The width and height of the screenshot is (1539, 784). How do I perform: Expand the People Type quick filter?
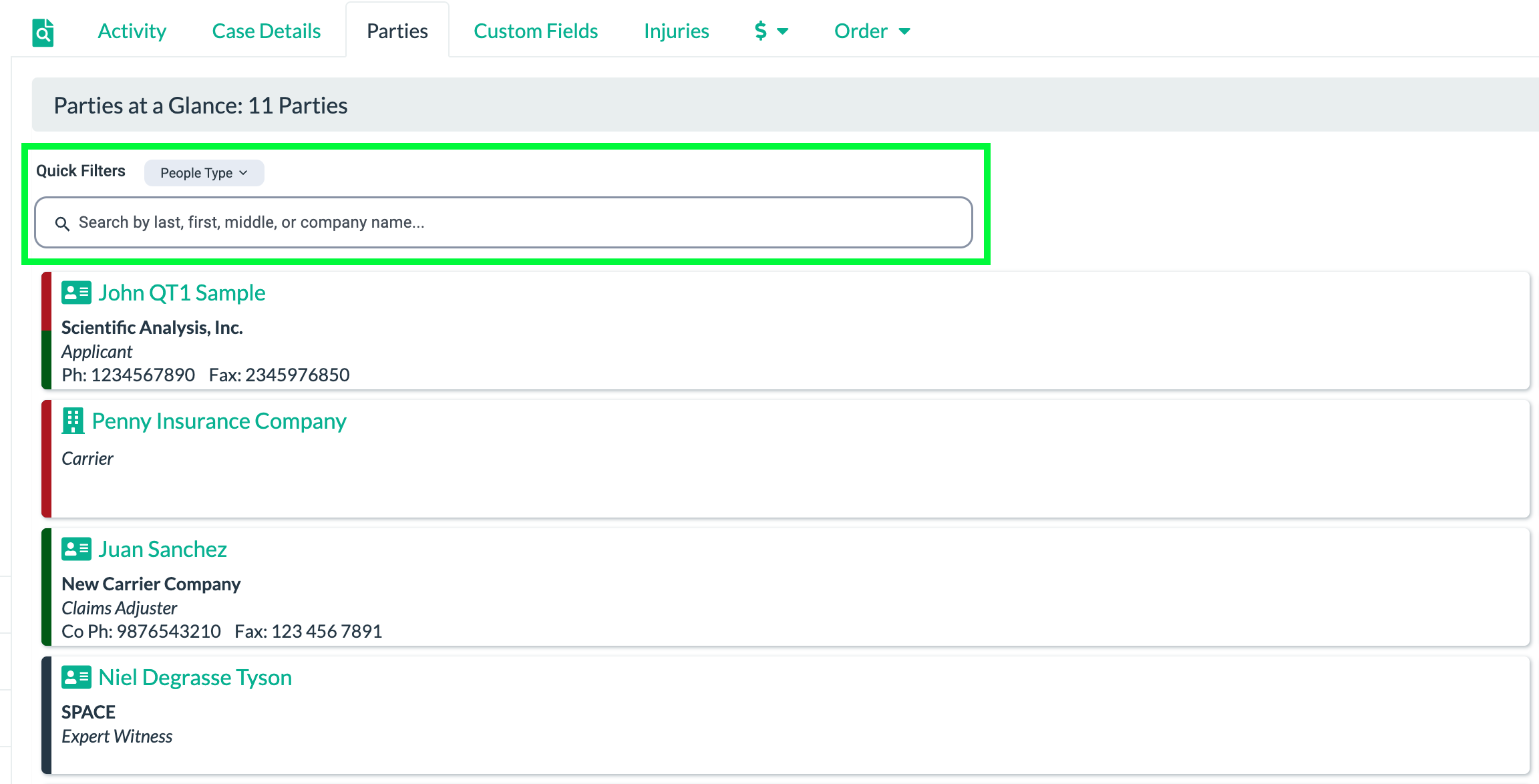pos(204,173)
